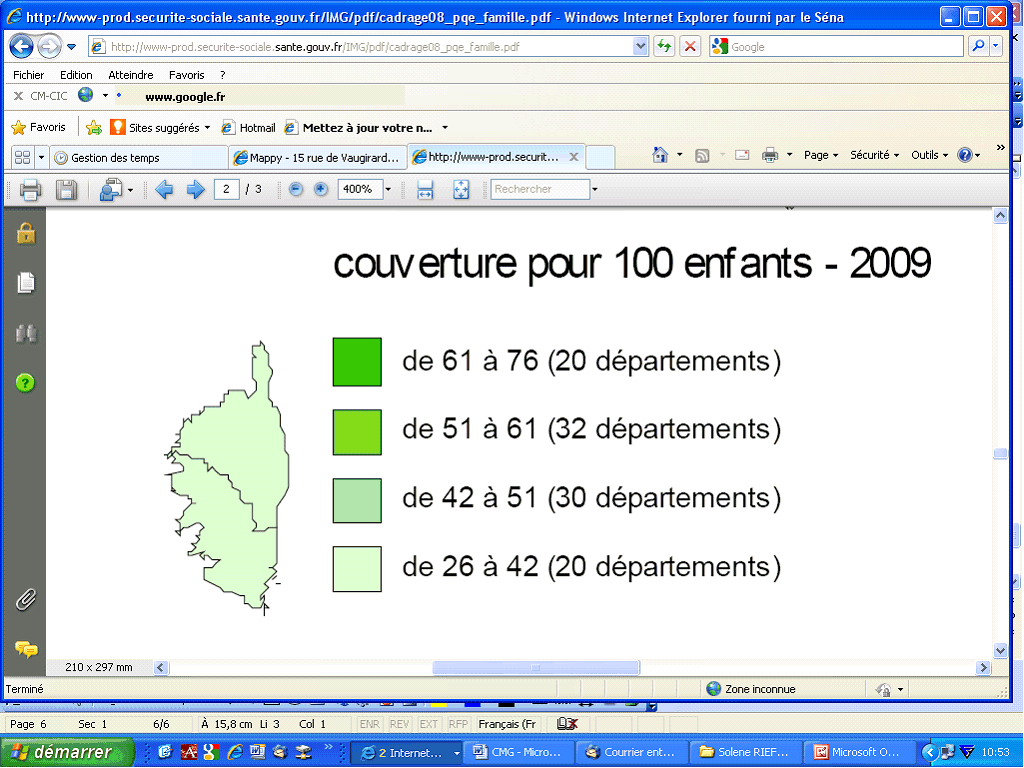Expand the 400% zoom level dropdown

pos(388,189)
